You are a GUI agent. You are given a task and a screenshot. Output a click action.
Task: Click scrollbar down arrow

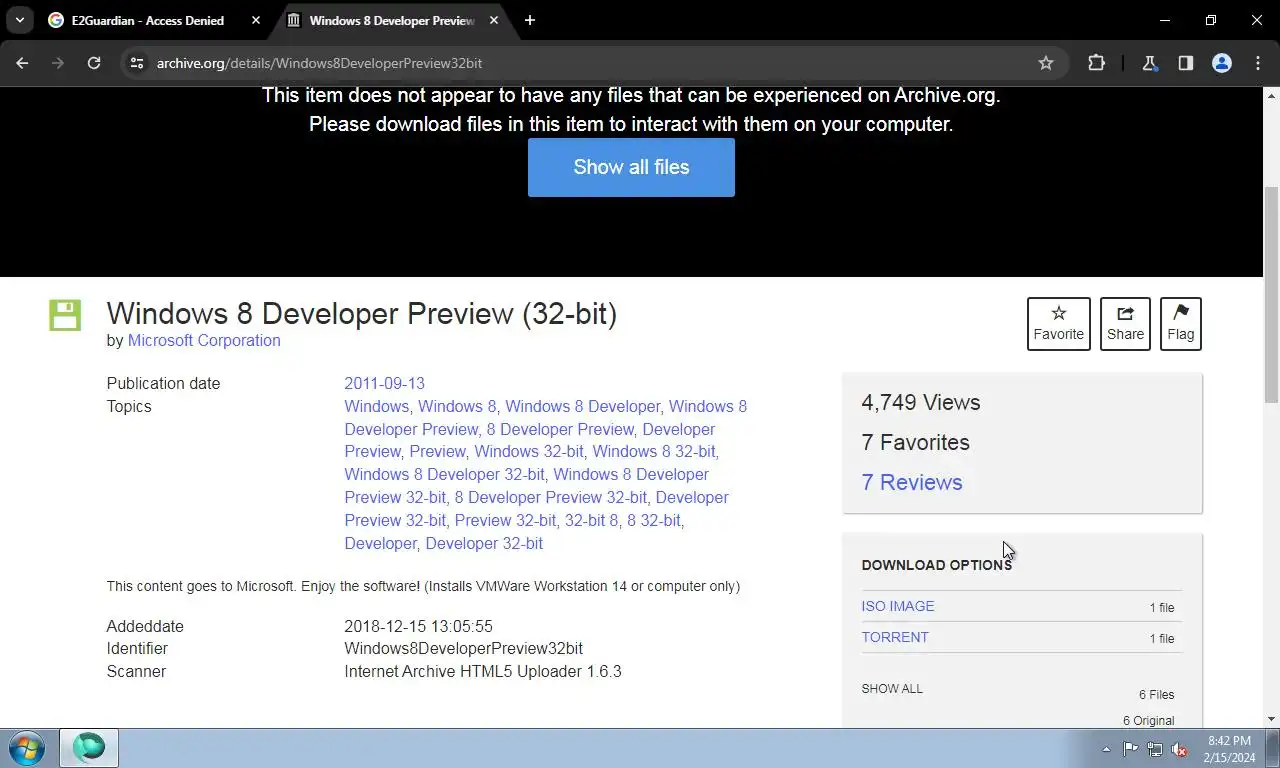tap(1272, 719)
